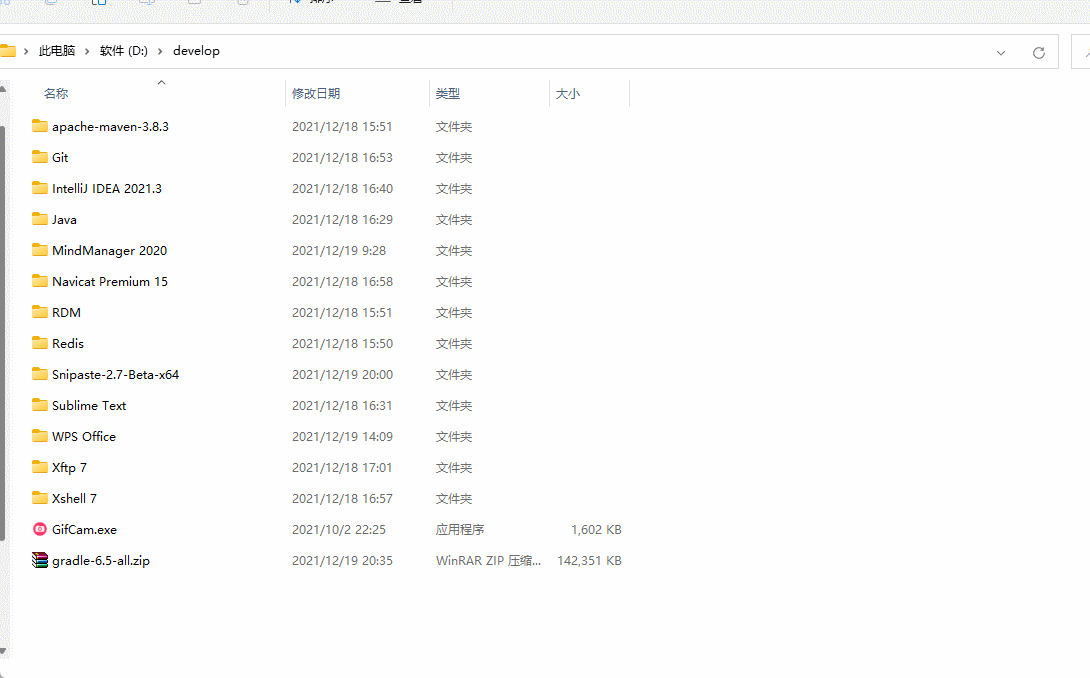Select the name Navicat Premium 15
The height and width of the screenshot is (678, 1090).
pyautogui.click(x=110, y=282)
